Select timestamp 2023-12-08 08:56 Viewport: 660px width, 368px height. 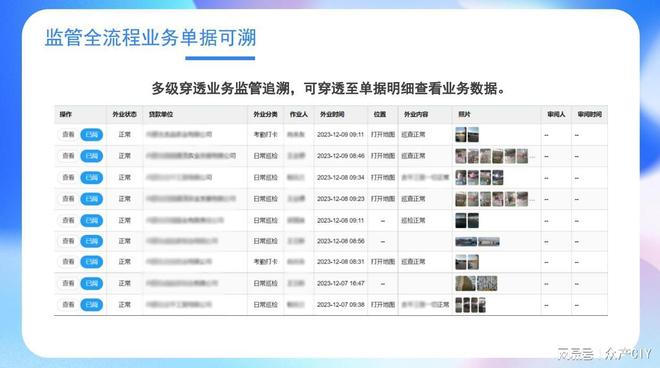pyautogui.click(x=341, y=241)
